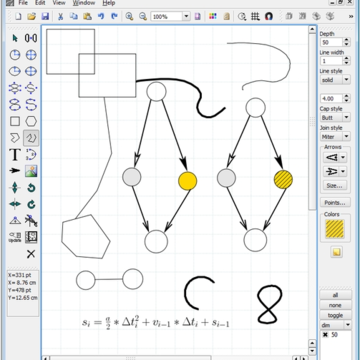Select the add point tool

click(x=15, y=220)
